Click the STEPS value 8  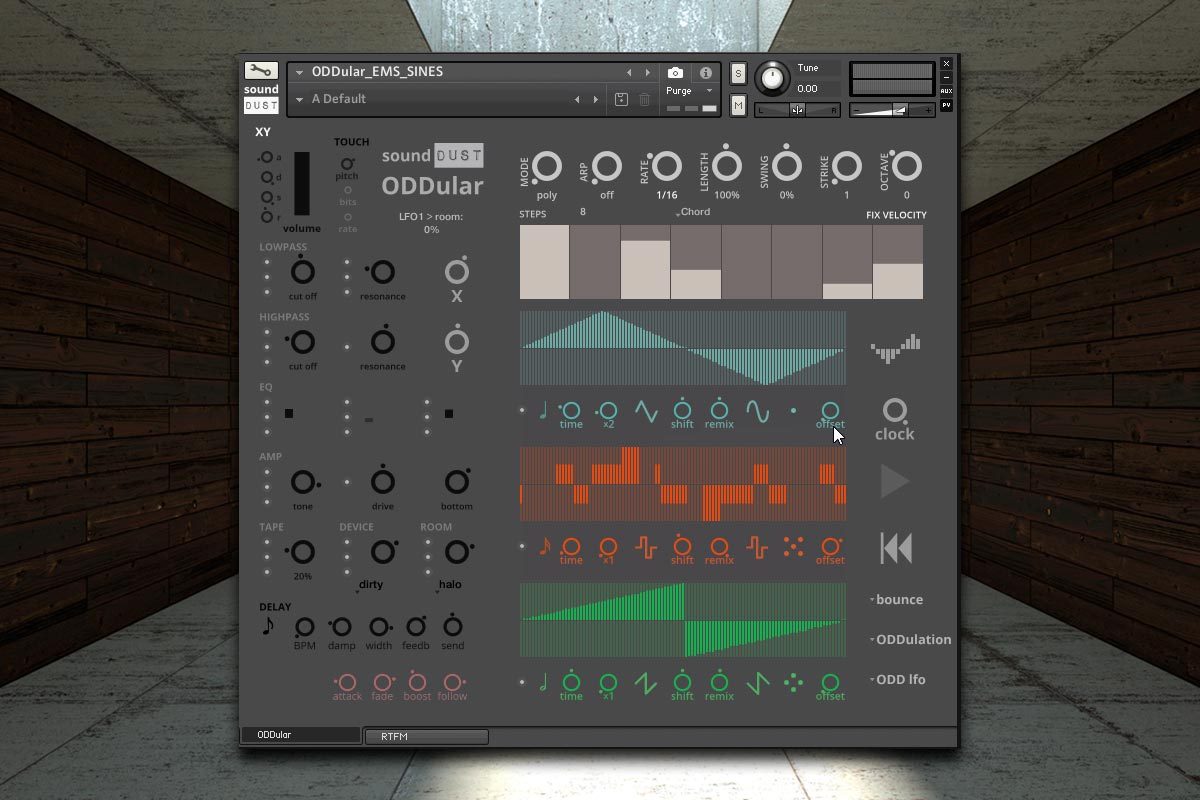coord(583,212)
